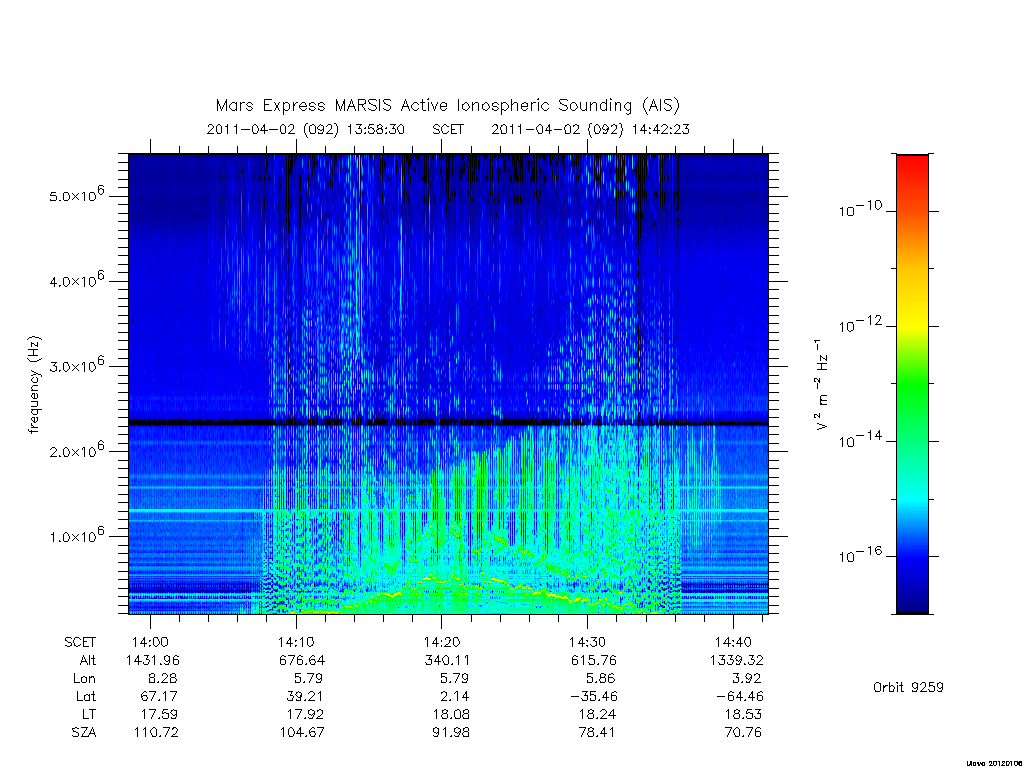Click the plot title 'Mars Express MARSIS Active Ionospheric Sounding (AIS)'

tap(447, 105)
